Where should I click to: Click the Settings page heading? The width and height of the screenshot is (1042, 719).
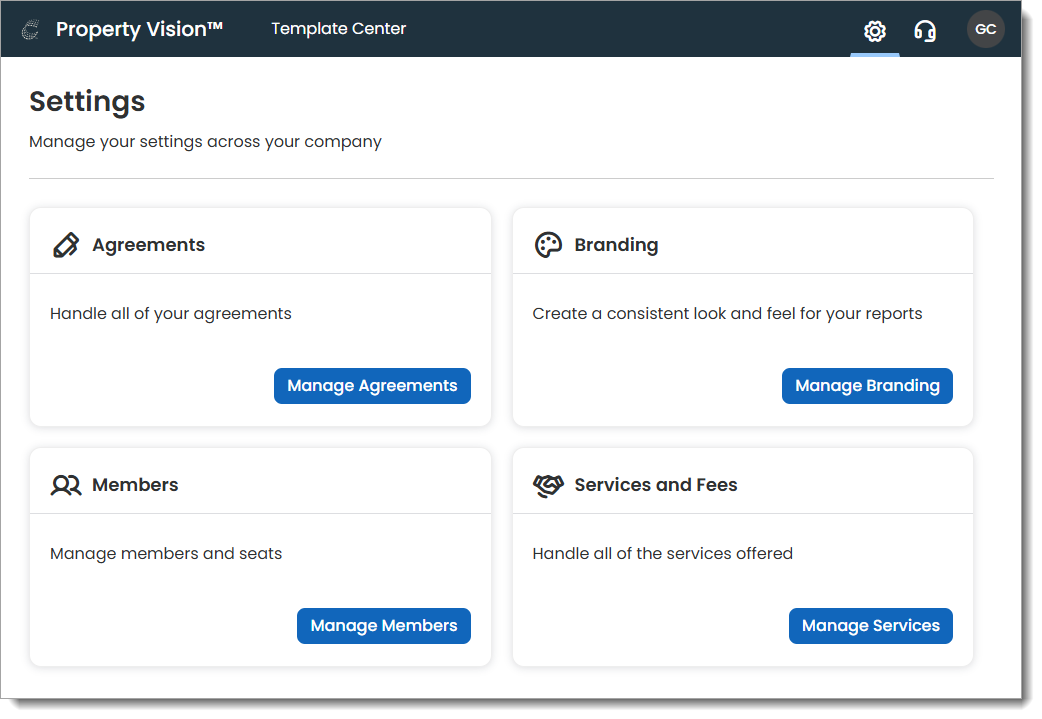pyautogui.click(x=87, y=101)
